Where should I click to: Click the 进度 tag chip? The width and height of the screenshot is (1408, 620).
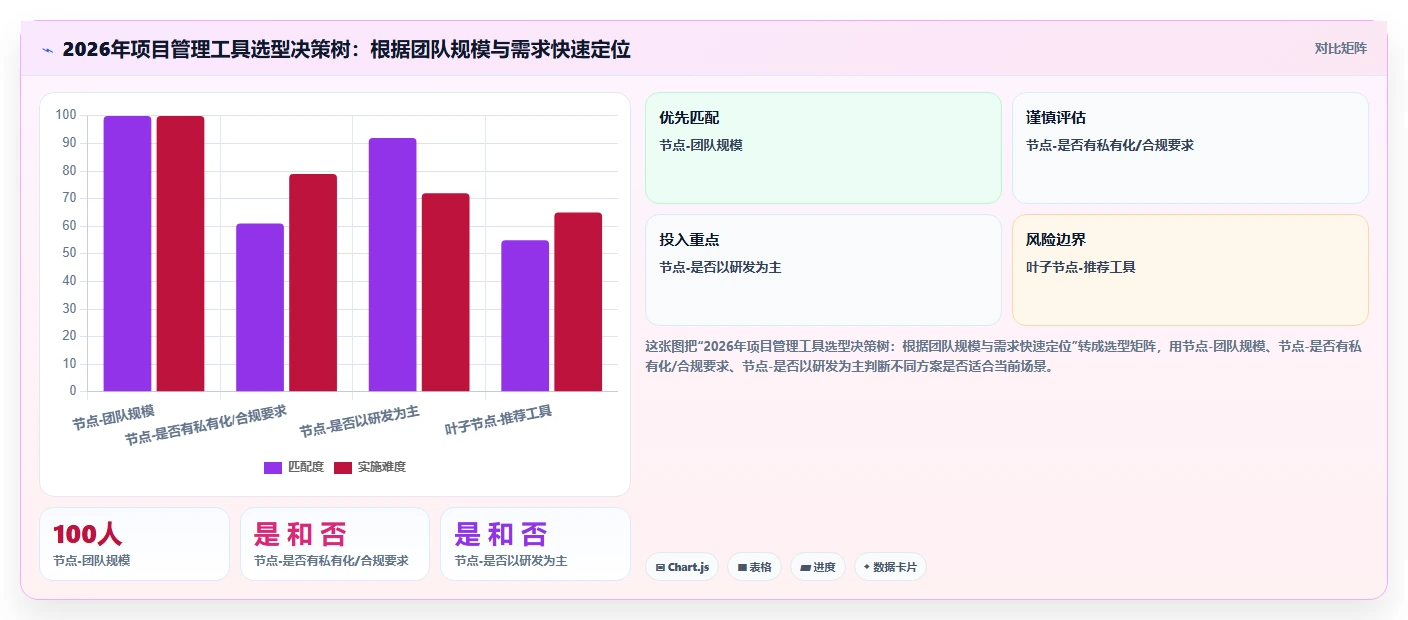tap(818, 567)
